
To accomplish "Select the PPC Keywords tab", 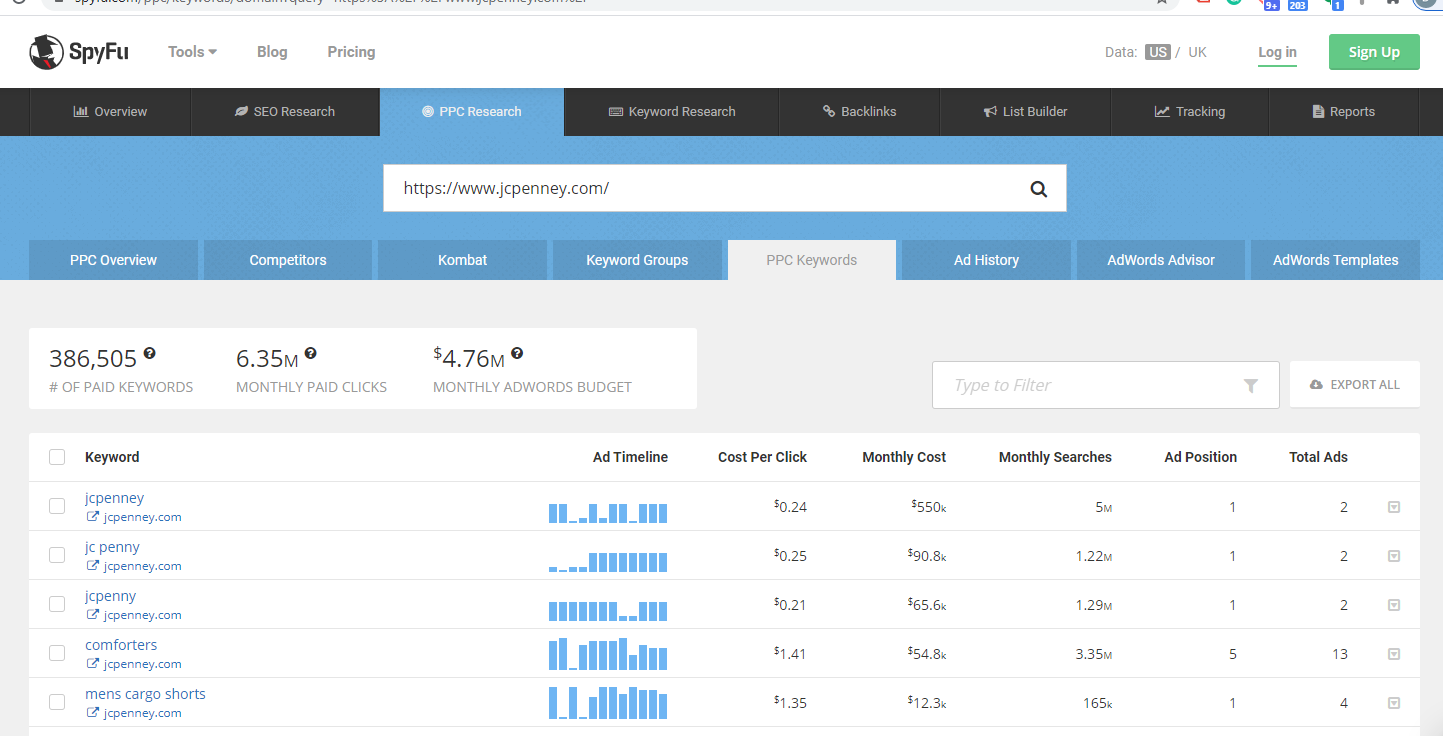I will (x=812, y=260).
